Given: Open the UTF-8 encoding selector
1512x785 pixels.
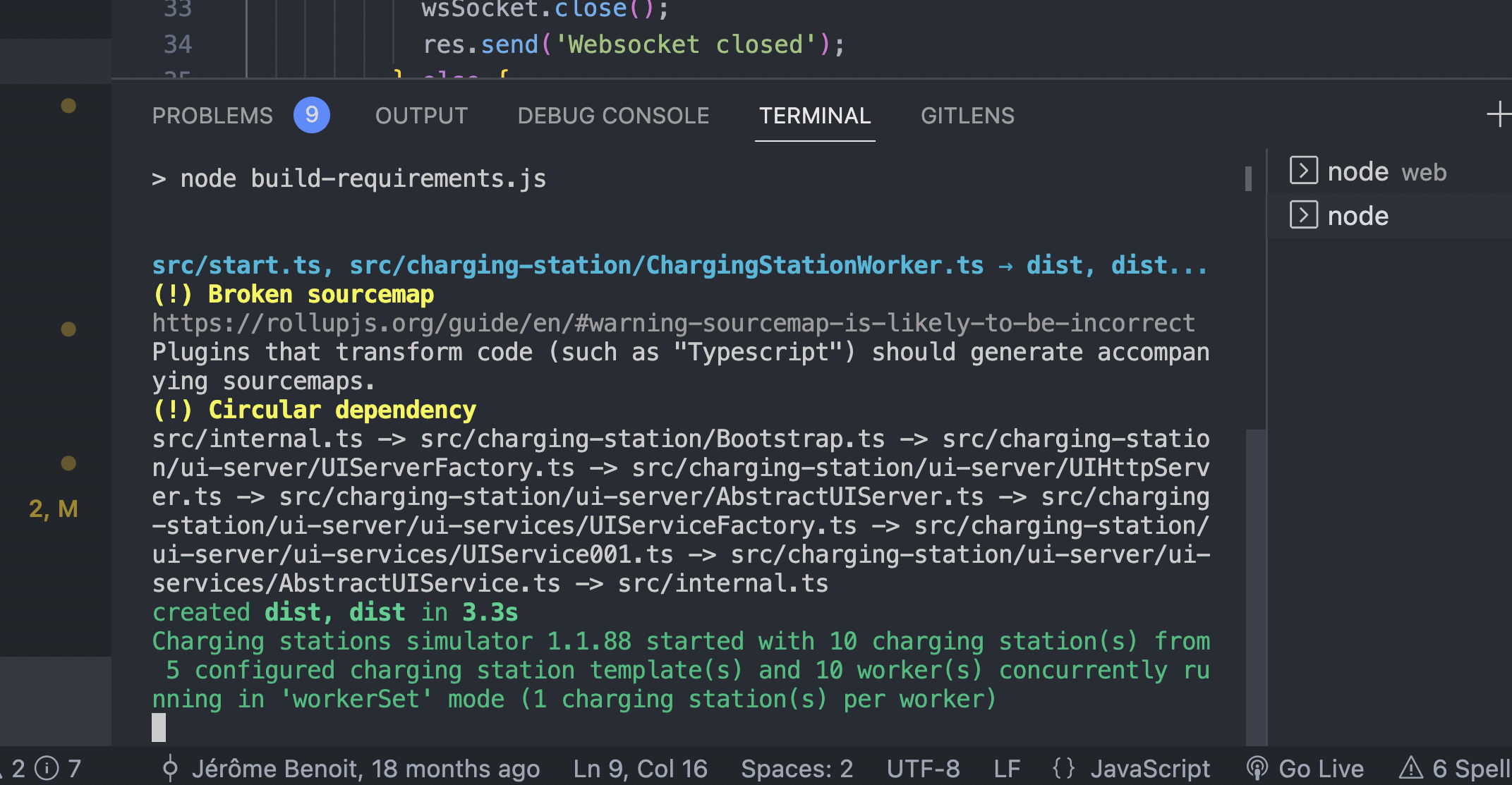Looking at the screenshot, I should coord(923,769).
